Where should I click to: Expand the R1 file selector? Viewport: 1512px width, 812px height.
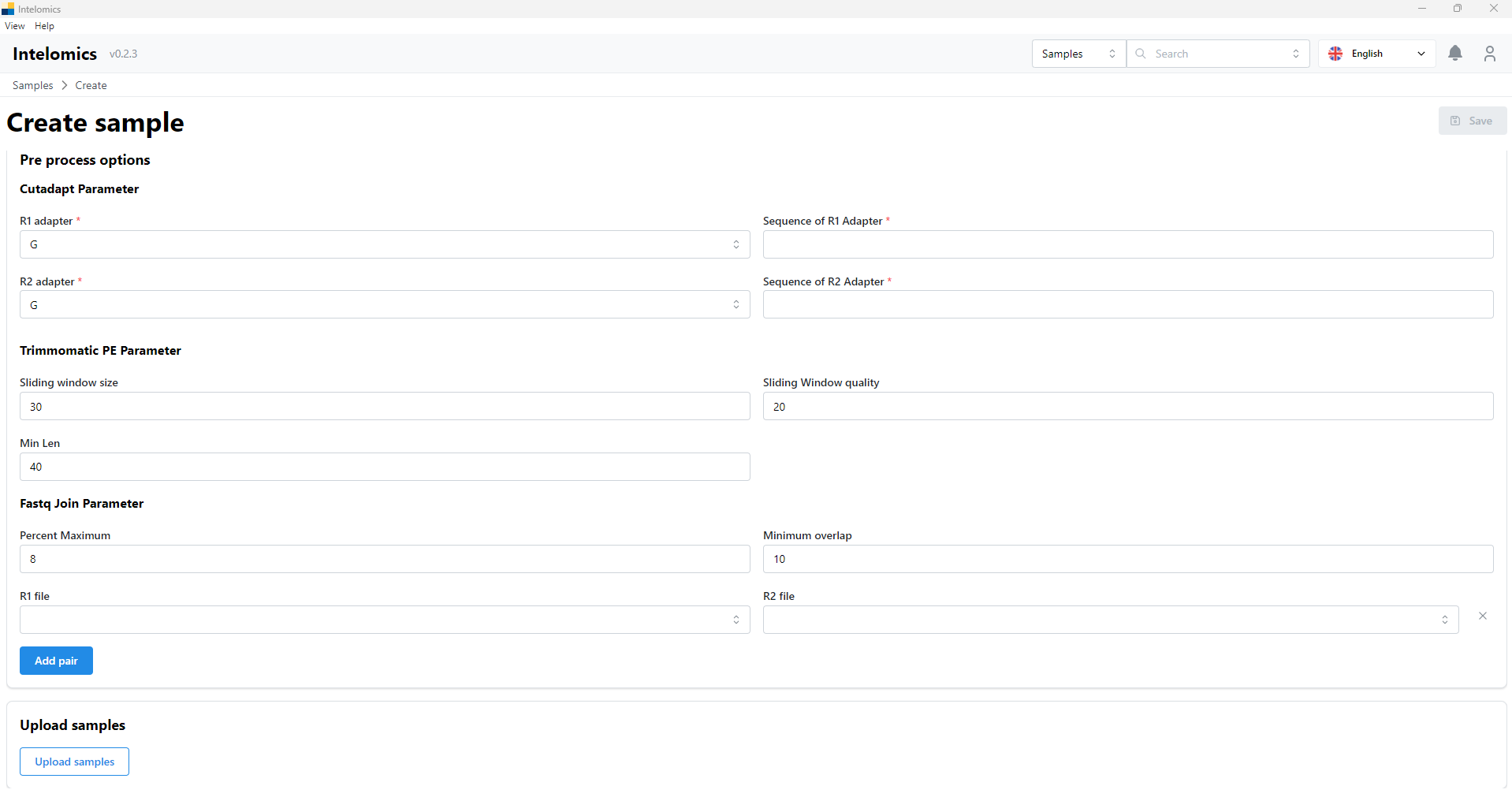point(384,620)
